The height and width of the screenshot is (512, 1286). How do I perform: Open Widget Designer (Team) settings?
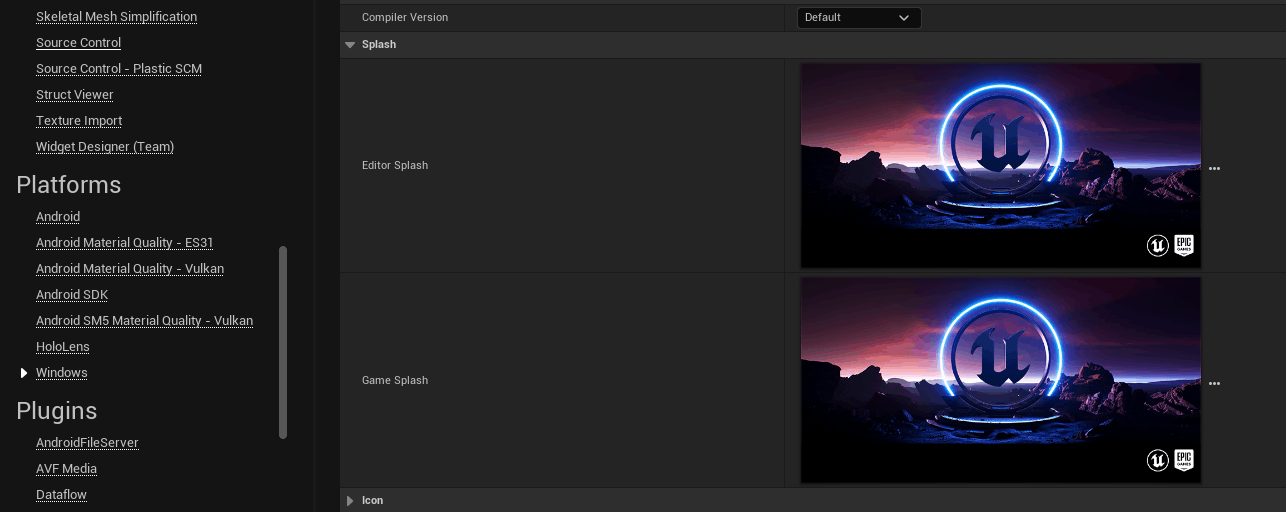pyautogui.click(x=105, y=147)
